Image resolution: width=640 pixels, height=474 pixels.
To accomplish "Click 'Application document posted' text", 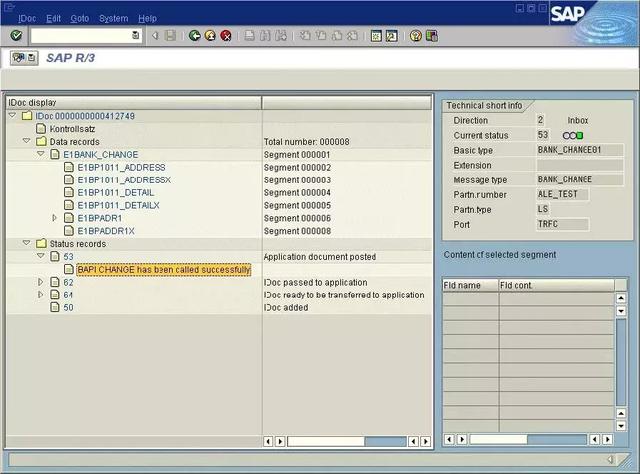I will point(320,257).
